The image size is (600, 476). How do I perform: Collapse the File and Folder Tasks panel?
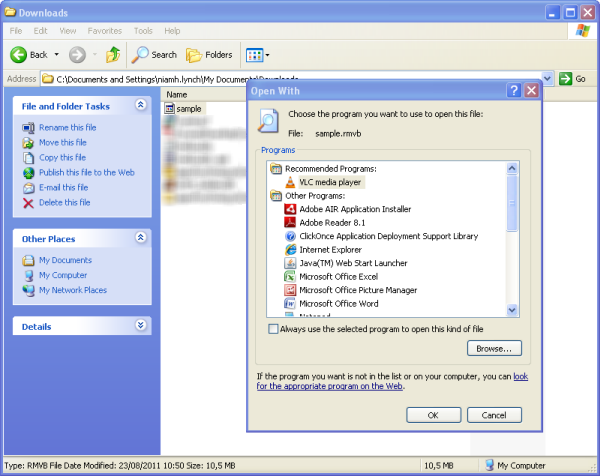[x=141, y=105]
